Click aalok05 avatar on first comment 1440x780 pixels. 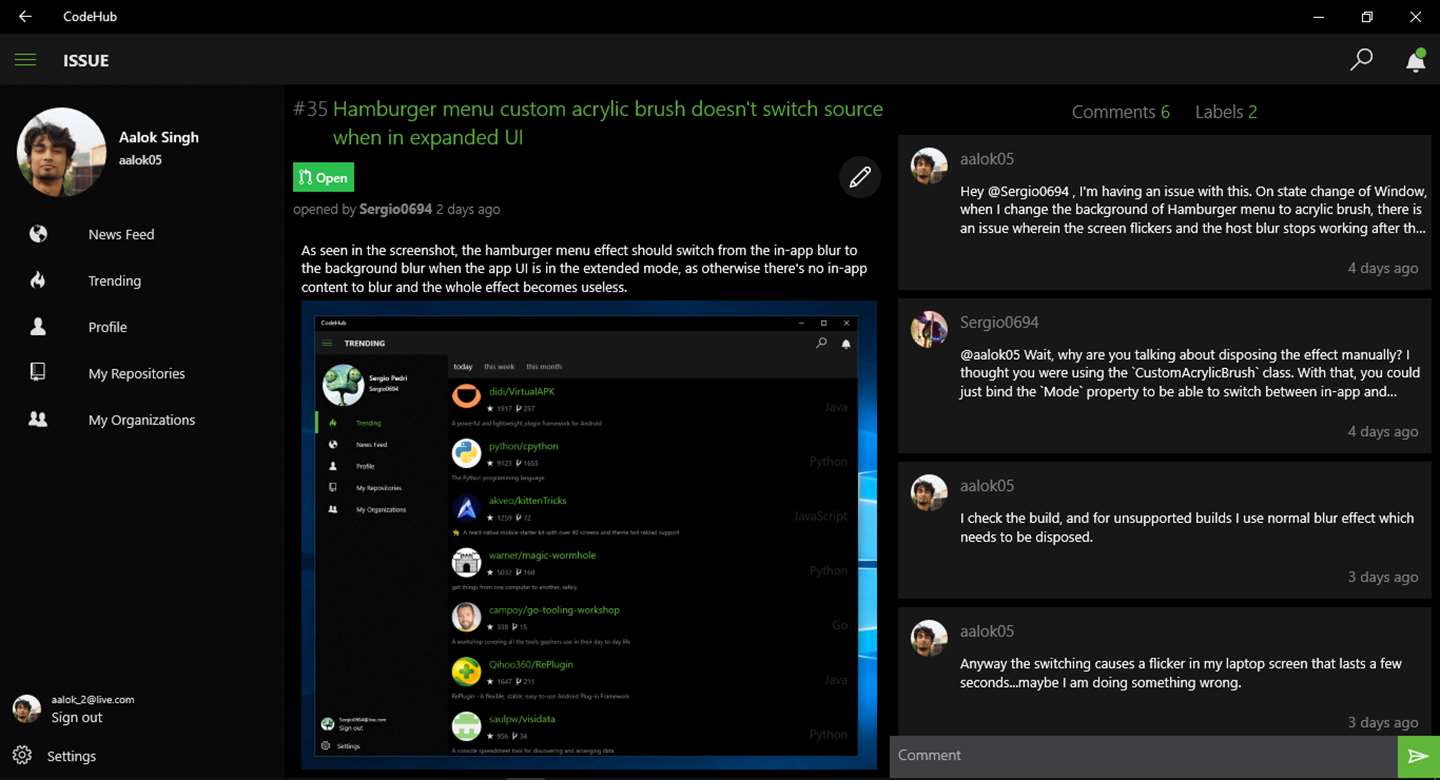pos(929,166)
